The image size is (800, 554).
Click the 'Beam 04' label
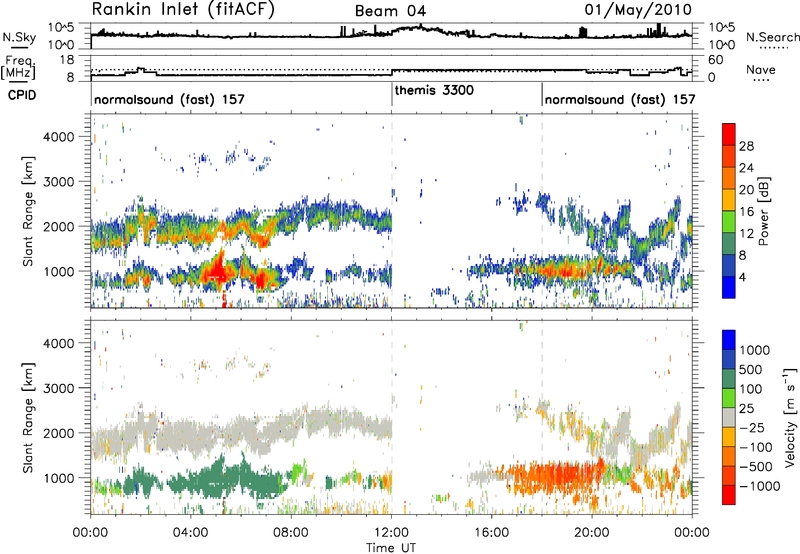click(390, 11)
